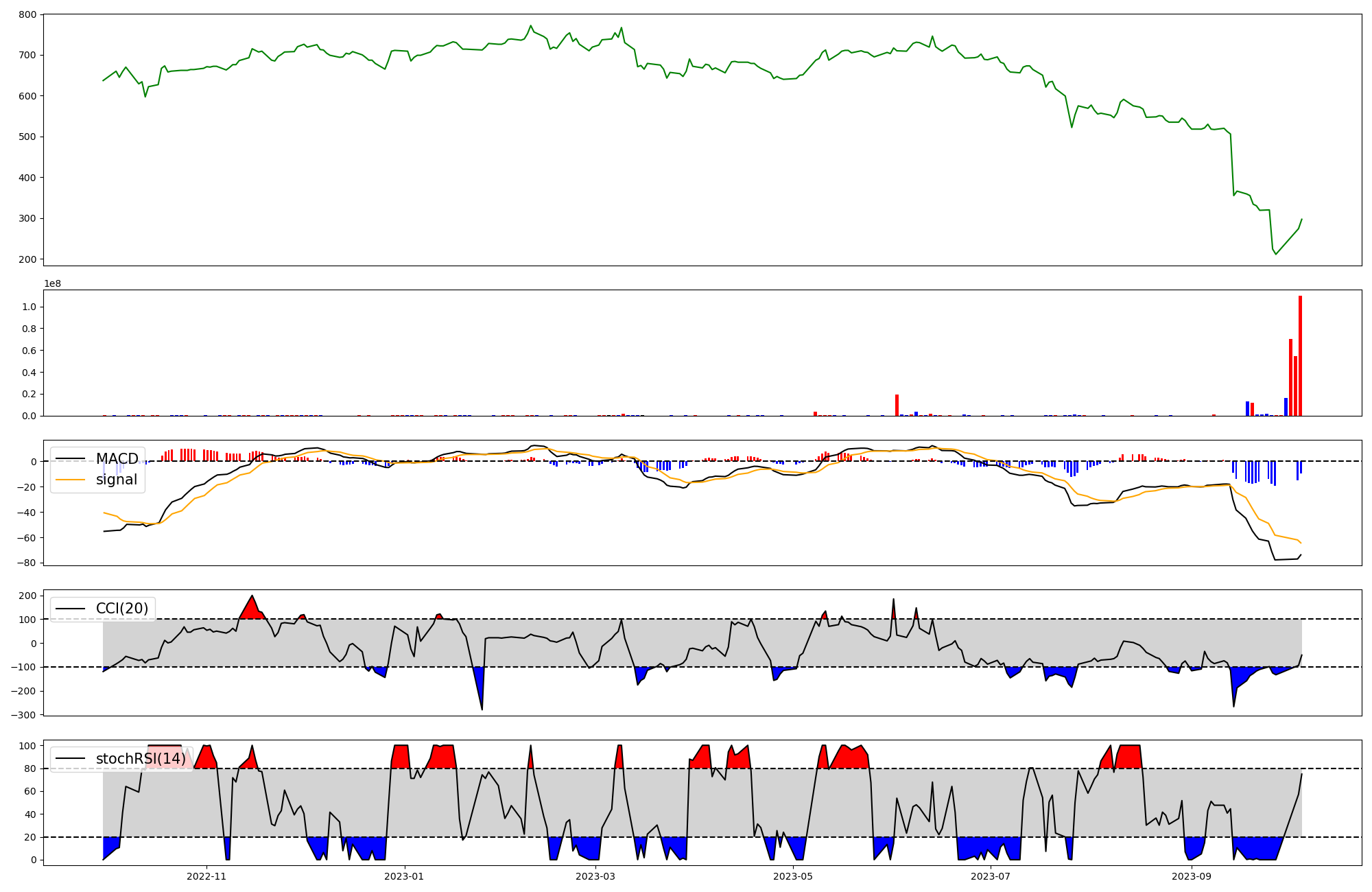Click the MACD legend label

coord(117,458)
